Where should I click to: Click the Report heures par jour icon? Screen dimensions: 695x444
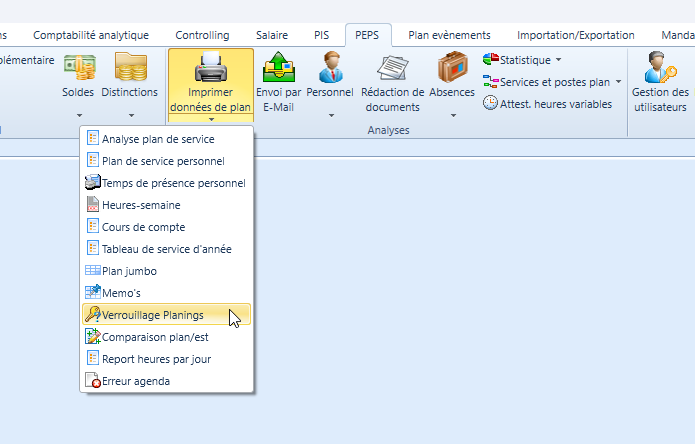pos(93,358)
